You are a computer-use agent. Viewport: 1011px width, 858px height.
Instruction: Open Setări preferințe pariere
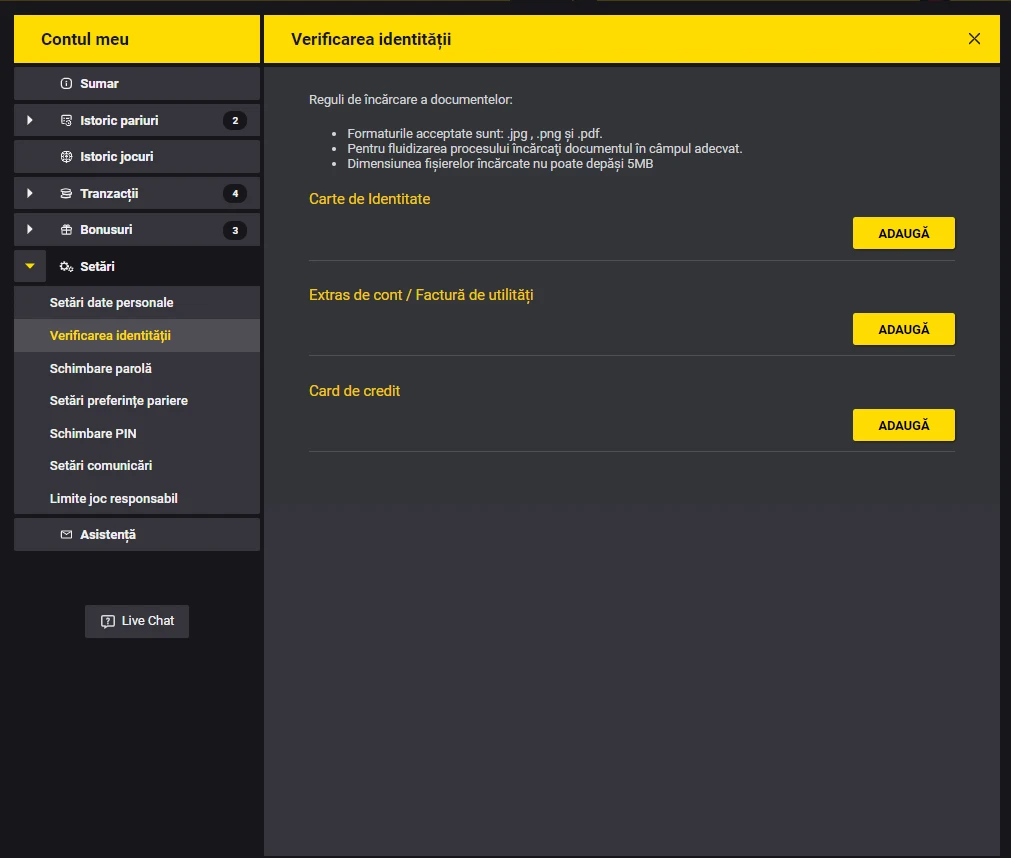(119, 401)
